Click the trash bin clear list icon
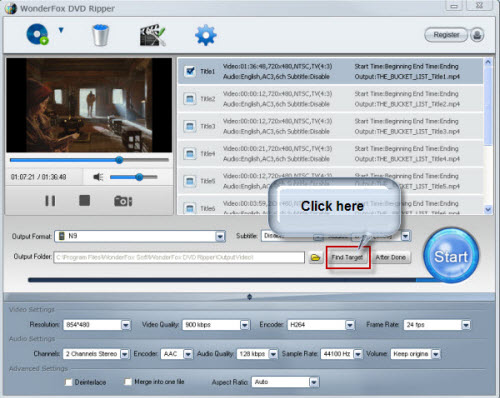Image resolution: width=500 pixels, height=398 pixels. point(100,35)
